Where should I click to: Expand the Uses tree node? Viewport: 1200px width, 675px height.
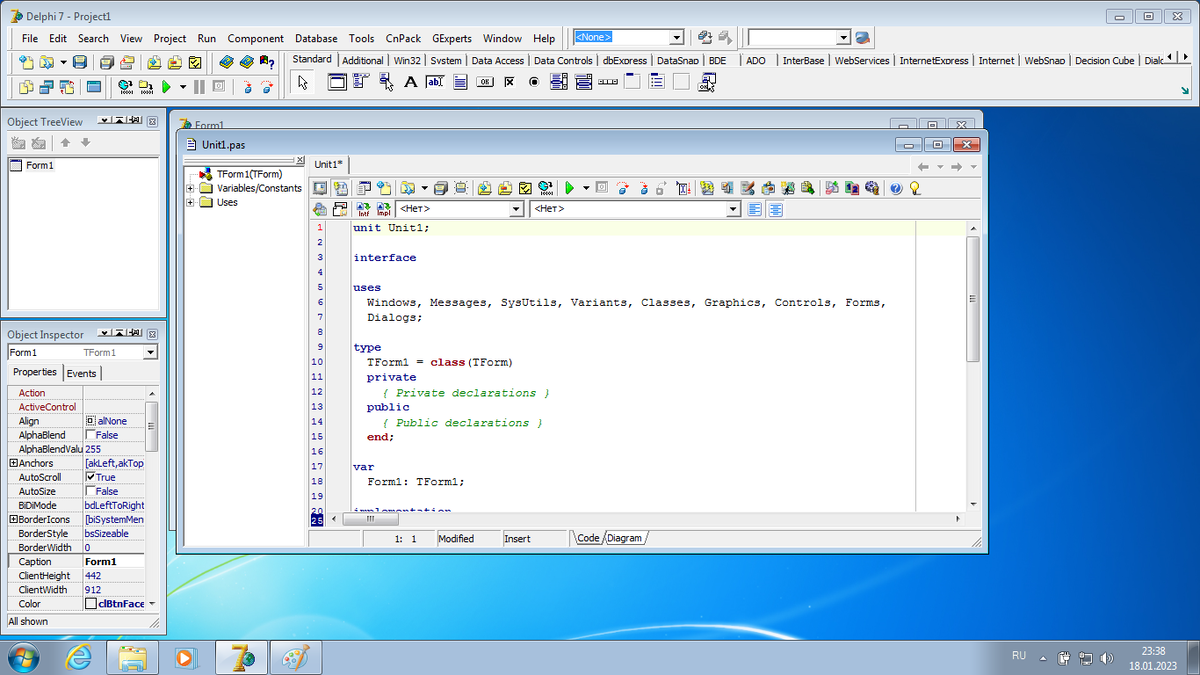191,202
